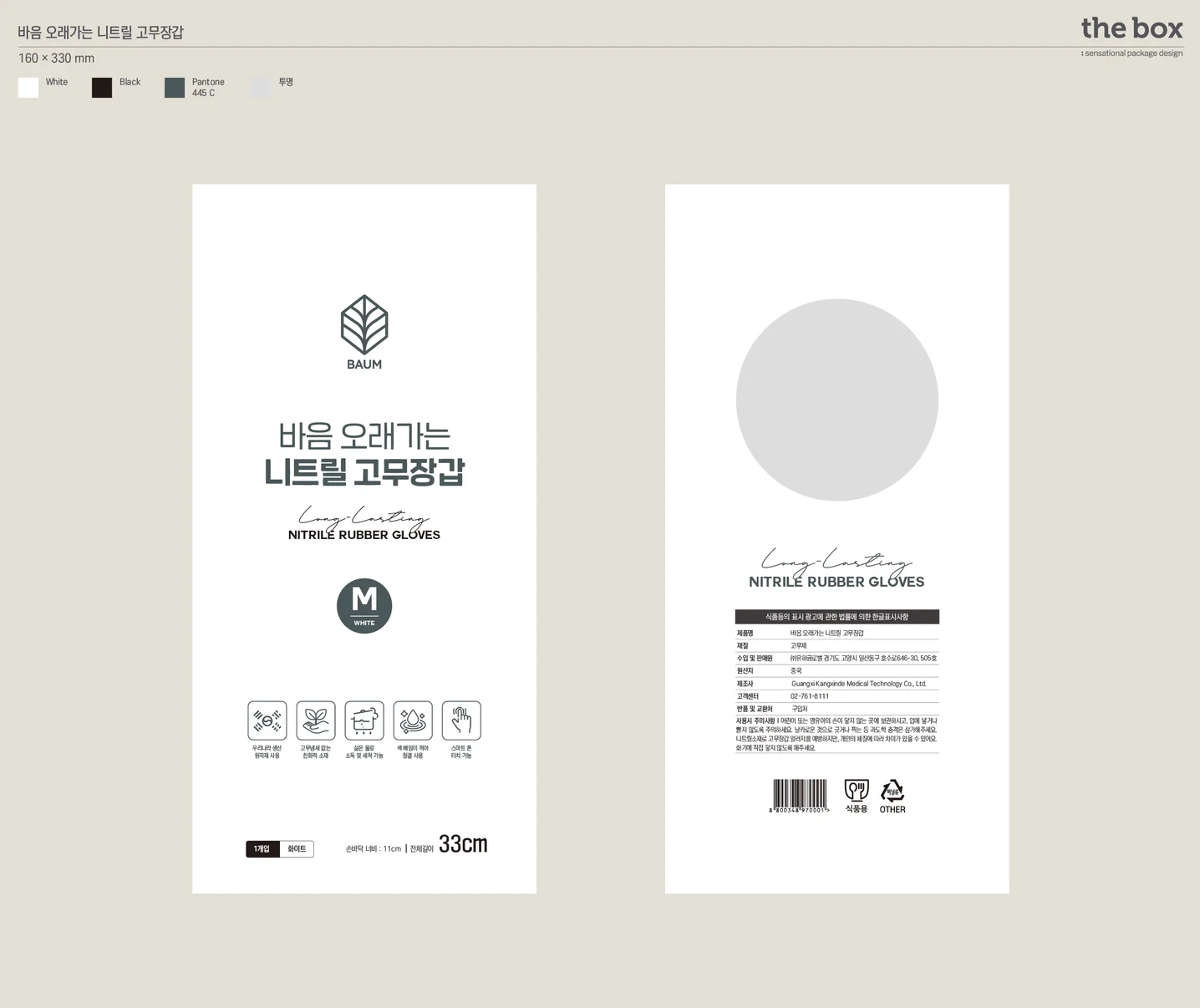The height and width of the screenshot is (1008, 1200).
Task: Select the Black color swatch
Action: tap(102, 88)
